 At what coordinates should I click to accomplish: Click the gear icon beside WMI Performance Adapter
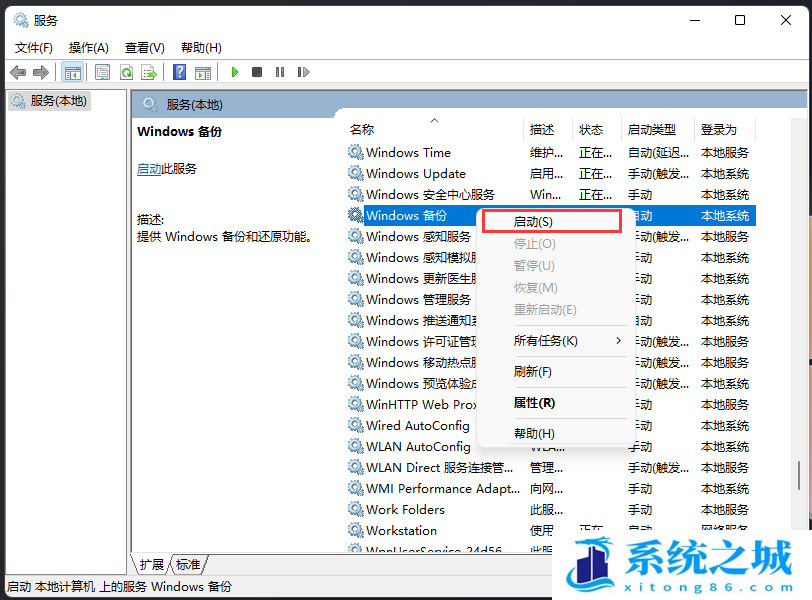click(x=356, y=488)
